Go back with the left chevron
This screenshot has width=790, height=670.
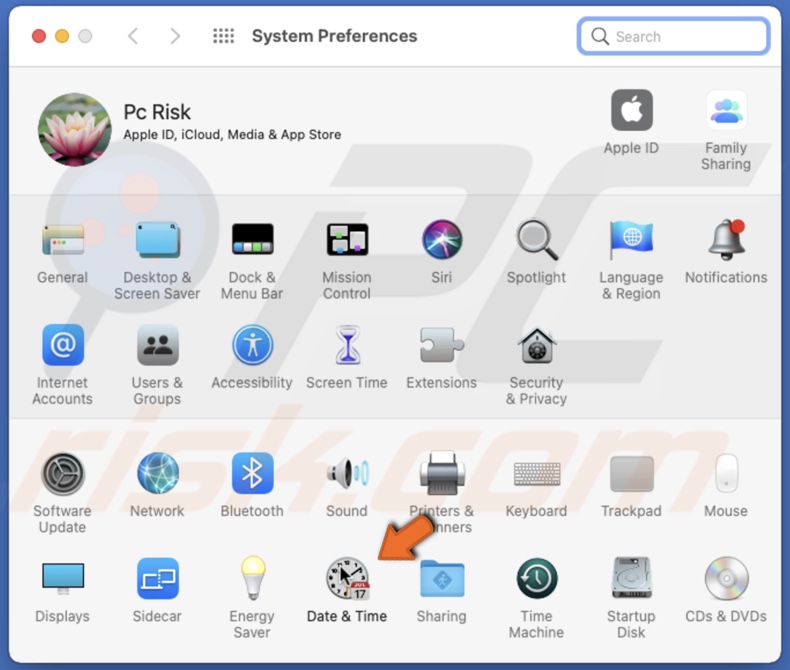coord(133,36)
